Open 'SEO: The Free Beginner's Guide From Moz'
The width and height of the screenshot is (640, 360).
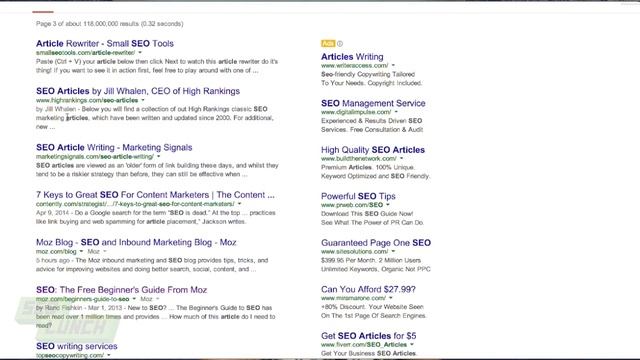tap(121, 290)
